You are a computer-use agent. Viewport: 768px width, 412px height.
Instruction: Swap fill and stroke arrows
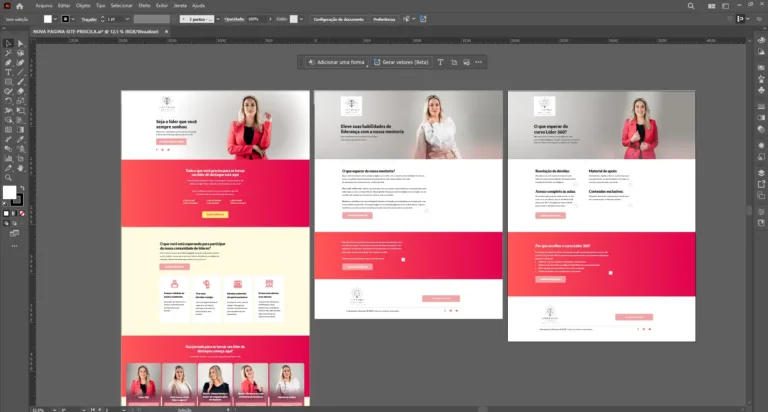(22, 188)
